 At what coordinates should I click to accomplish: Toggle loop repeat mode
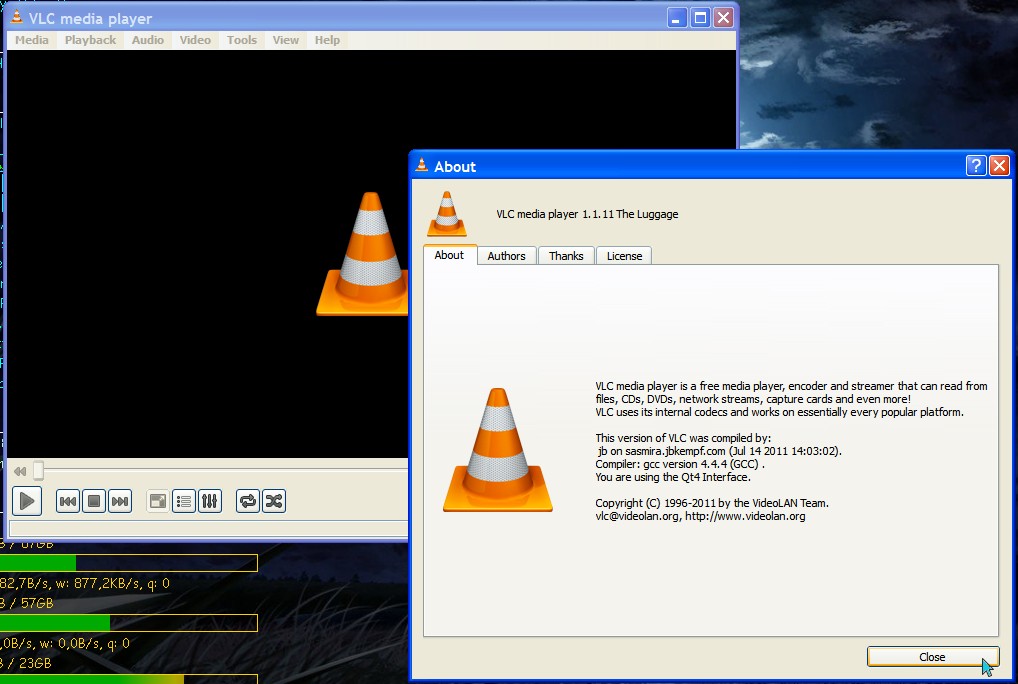pyautogui.click(x=247, y=501)
